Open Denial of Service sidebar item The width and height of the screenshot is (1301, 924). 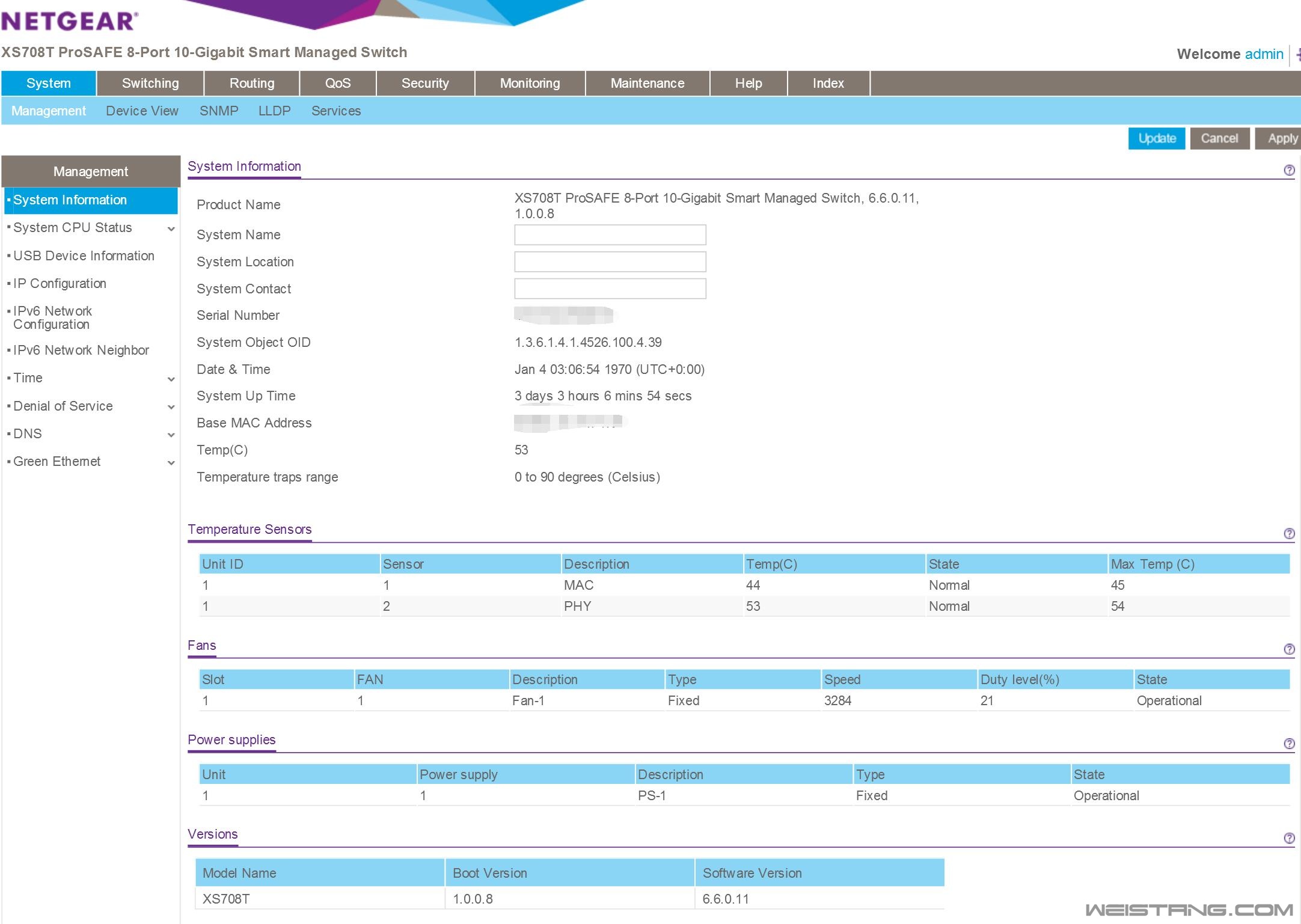63,406
